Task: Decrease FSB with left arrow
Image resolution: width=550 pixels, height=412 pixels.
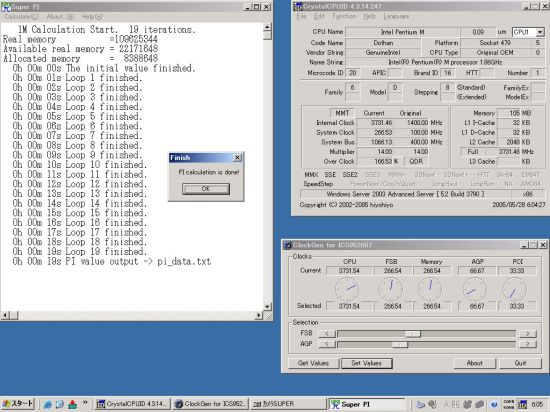Action: pyautogui.click(x=327, y=333)
